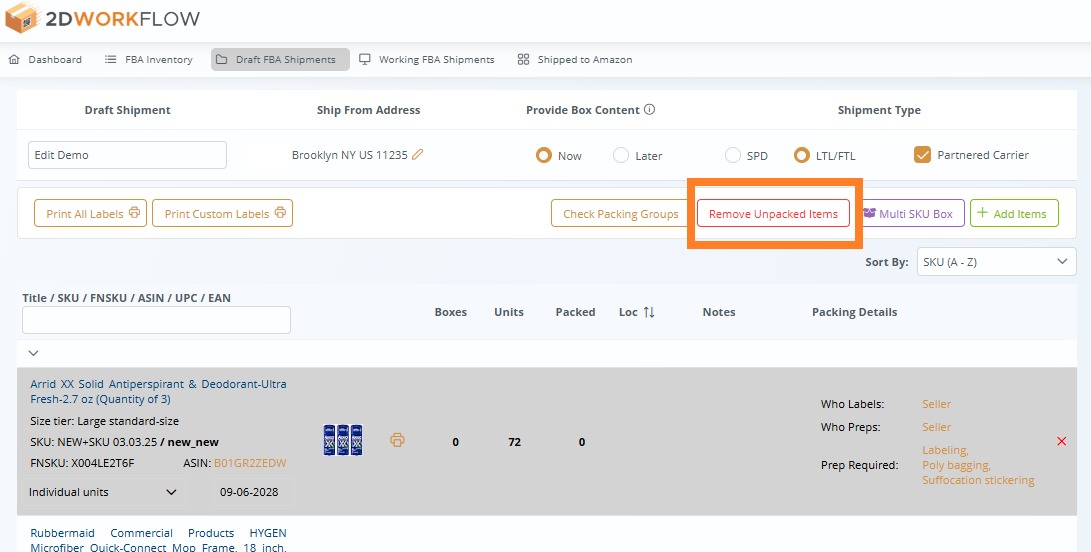Remove Arrid item with red X icon
This screenshot has height=552, width=1091.
coord(1061,441)
